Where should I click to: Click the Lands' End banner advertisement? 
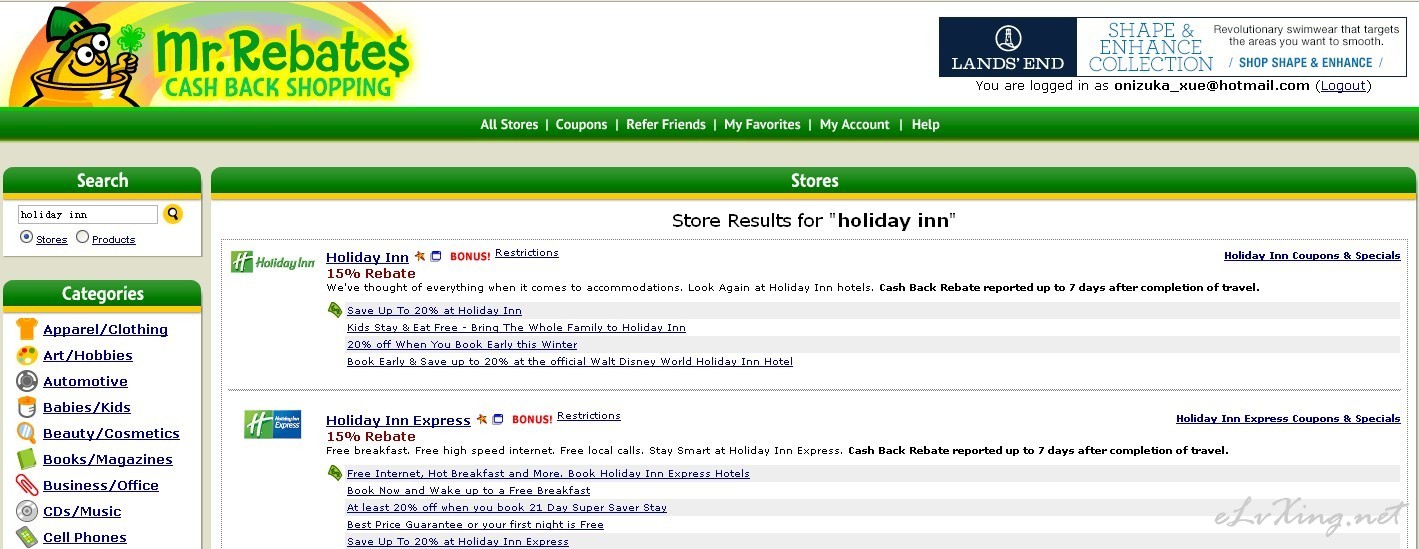(x=1172, y=47)
